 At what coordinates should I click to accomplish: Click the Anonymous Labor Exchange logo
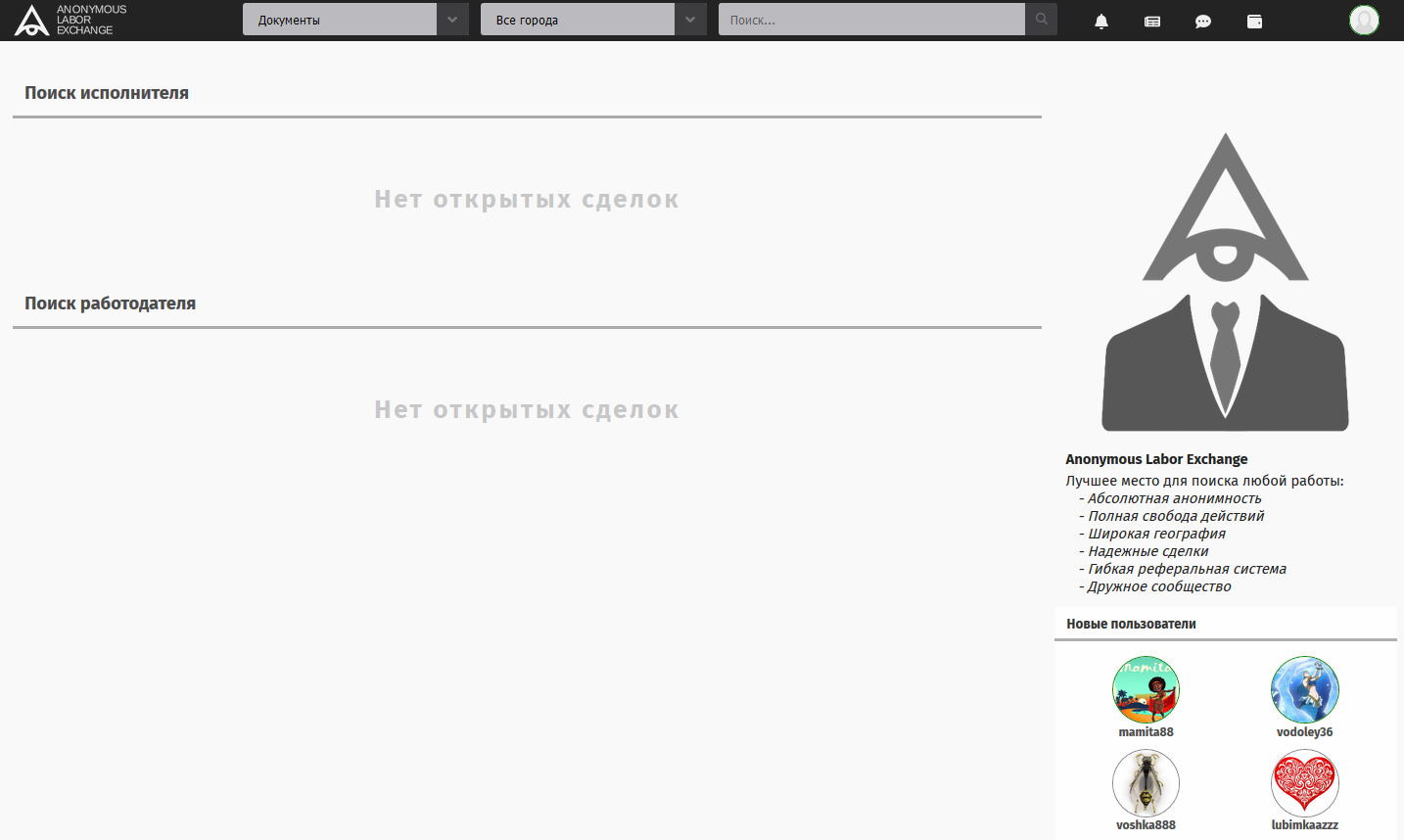click(70, 20)
